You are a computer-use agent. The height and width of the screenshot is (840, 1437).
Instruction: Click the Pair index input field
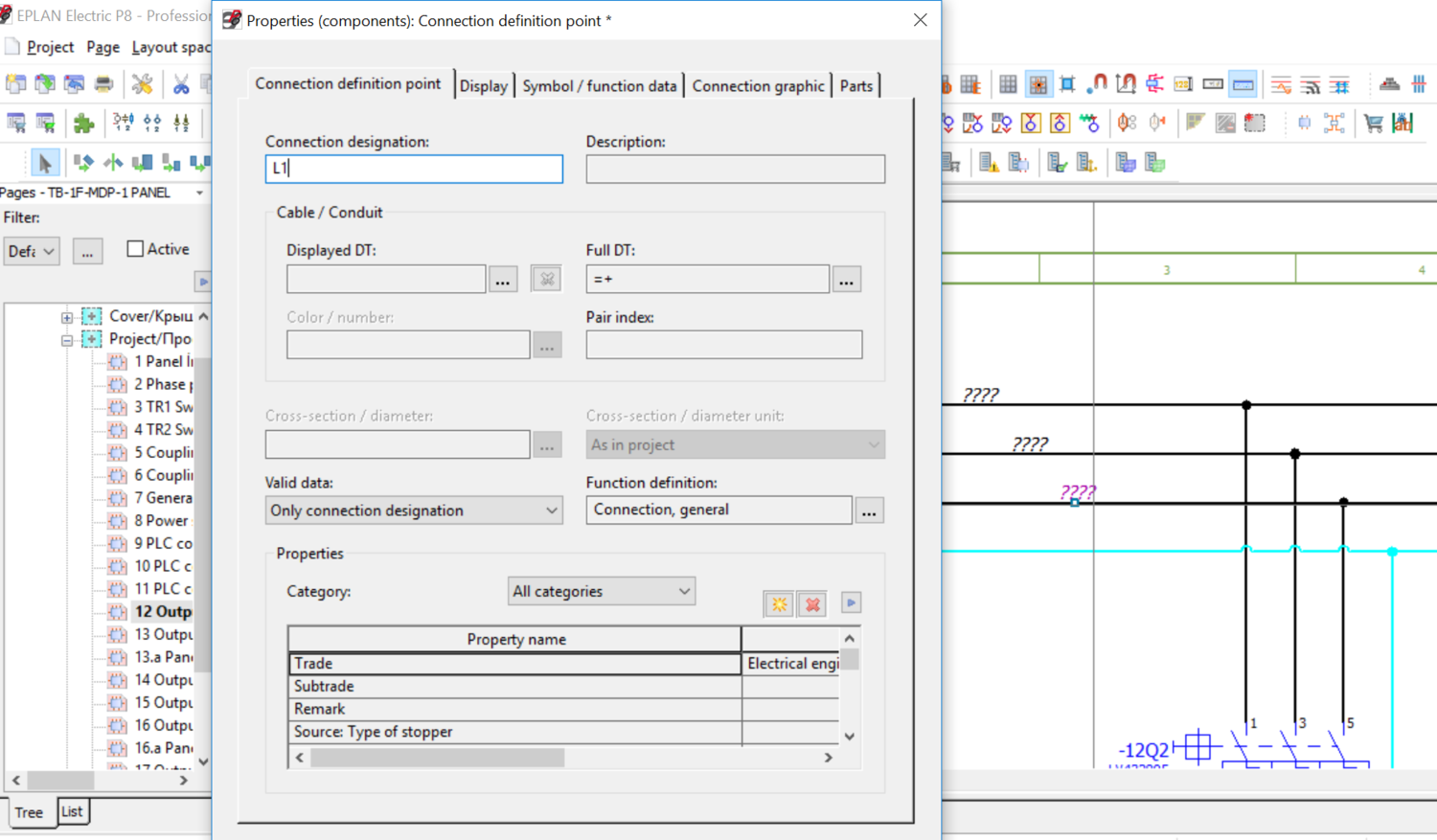pyautogui.click(x=724, y=345)
